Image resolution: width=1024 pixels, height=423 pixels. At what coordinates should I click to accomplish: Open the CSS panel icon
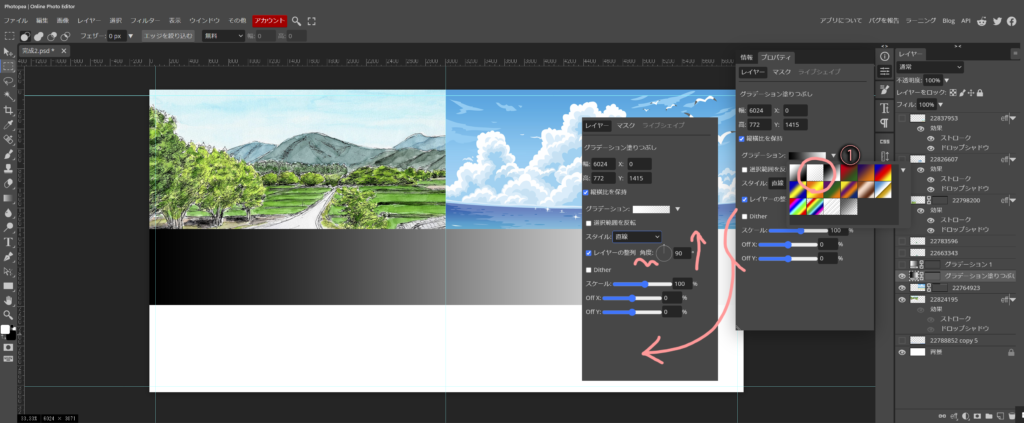coord(884,140)
